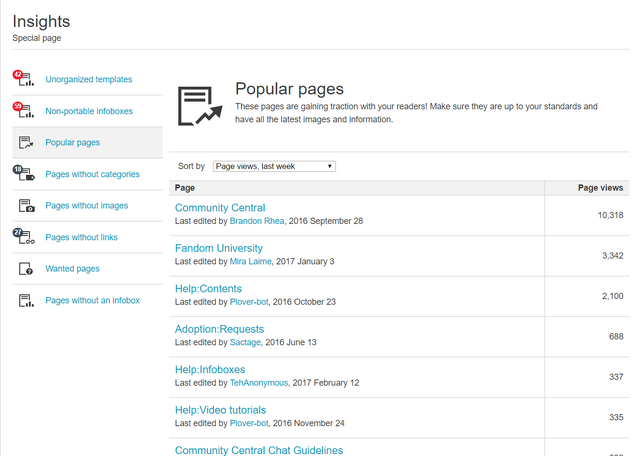
Task: View Sactage's user profile
Action: point(245,342)
